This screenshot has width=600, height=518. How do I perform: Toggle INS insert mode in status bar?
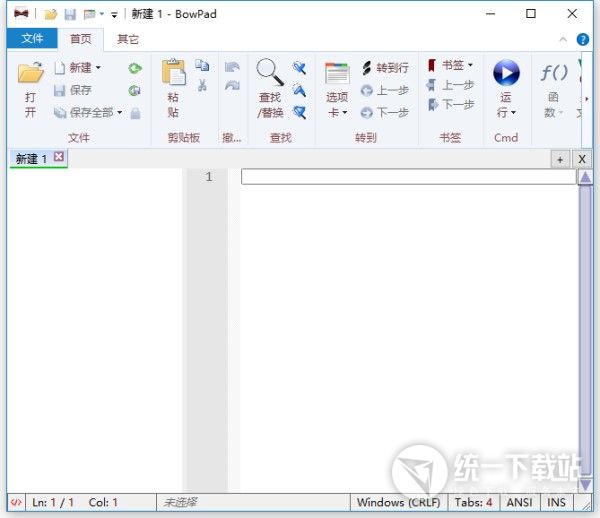(556, 502)
